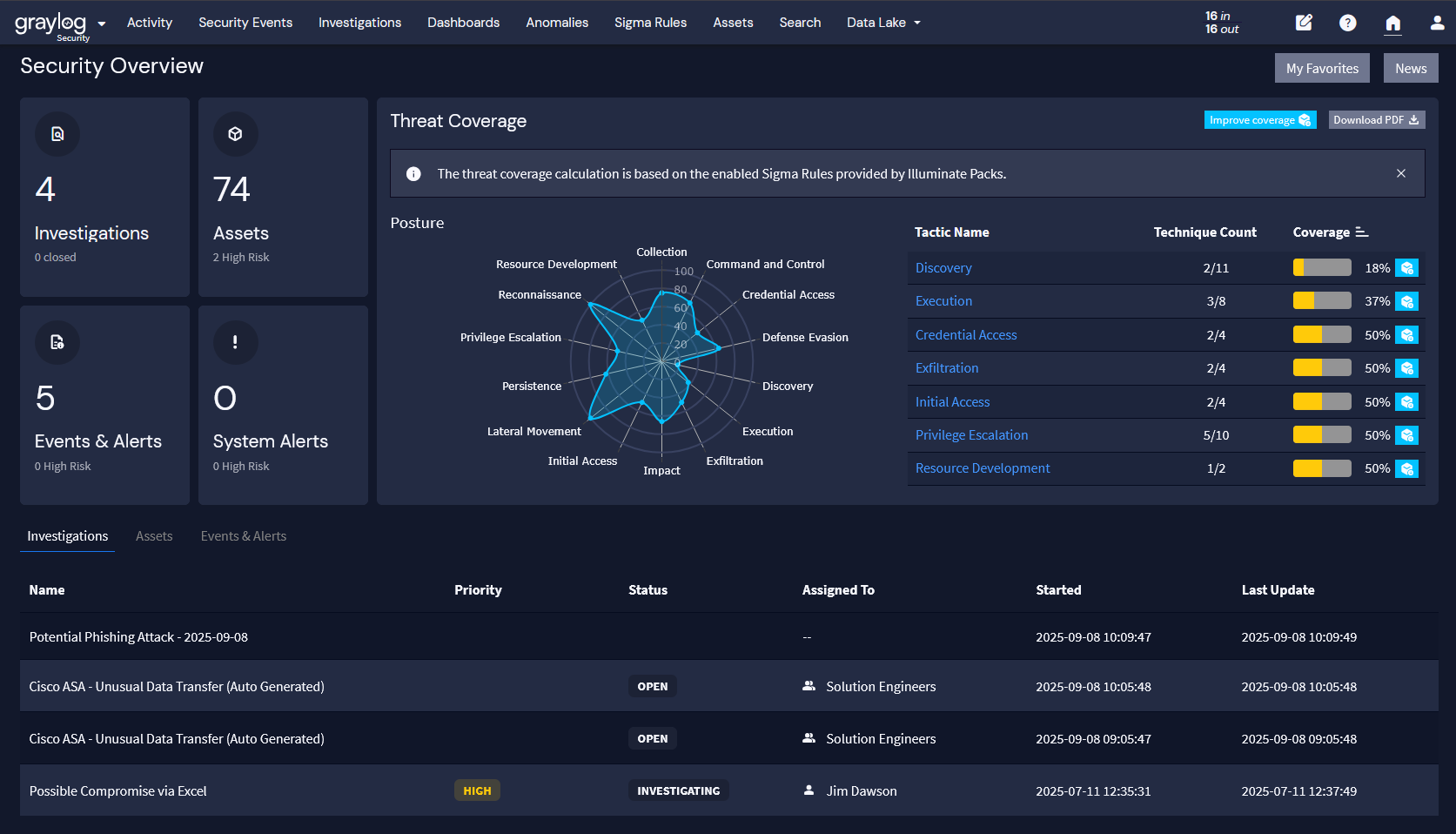The height and width of the screenshot is (834, 1456).
Task: Click the Download PDF button
Action: pos(1376,120)
